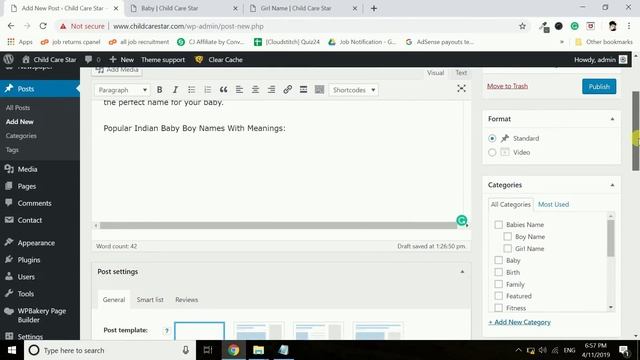Enable distraction-free writing mode
Screen dimensions: 640x360
[461, 89]
